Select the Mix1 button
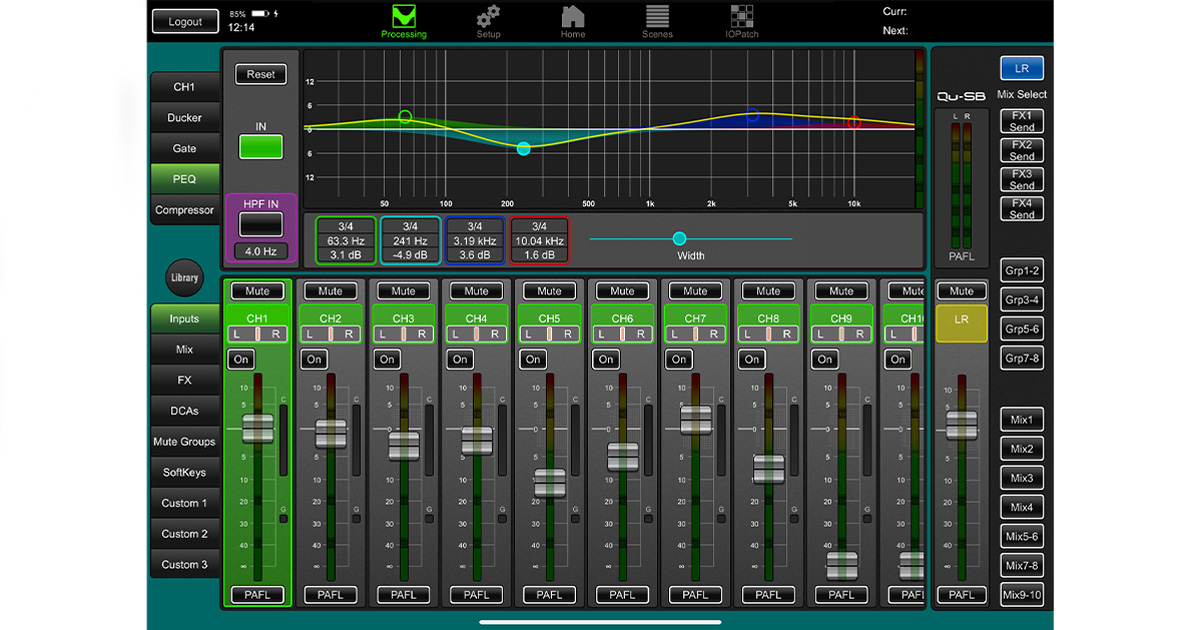 [x=1022, y=420]
